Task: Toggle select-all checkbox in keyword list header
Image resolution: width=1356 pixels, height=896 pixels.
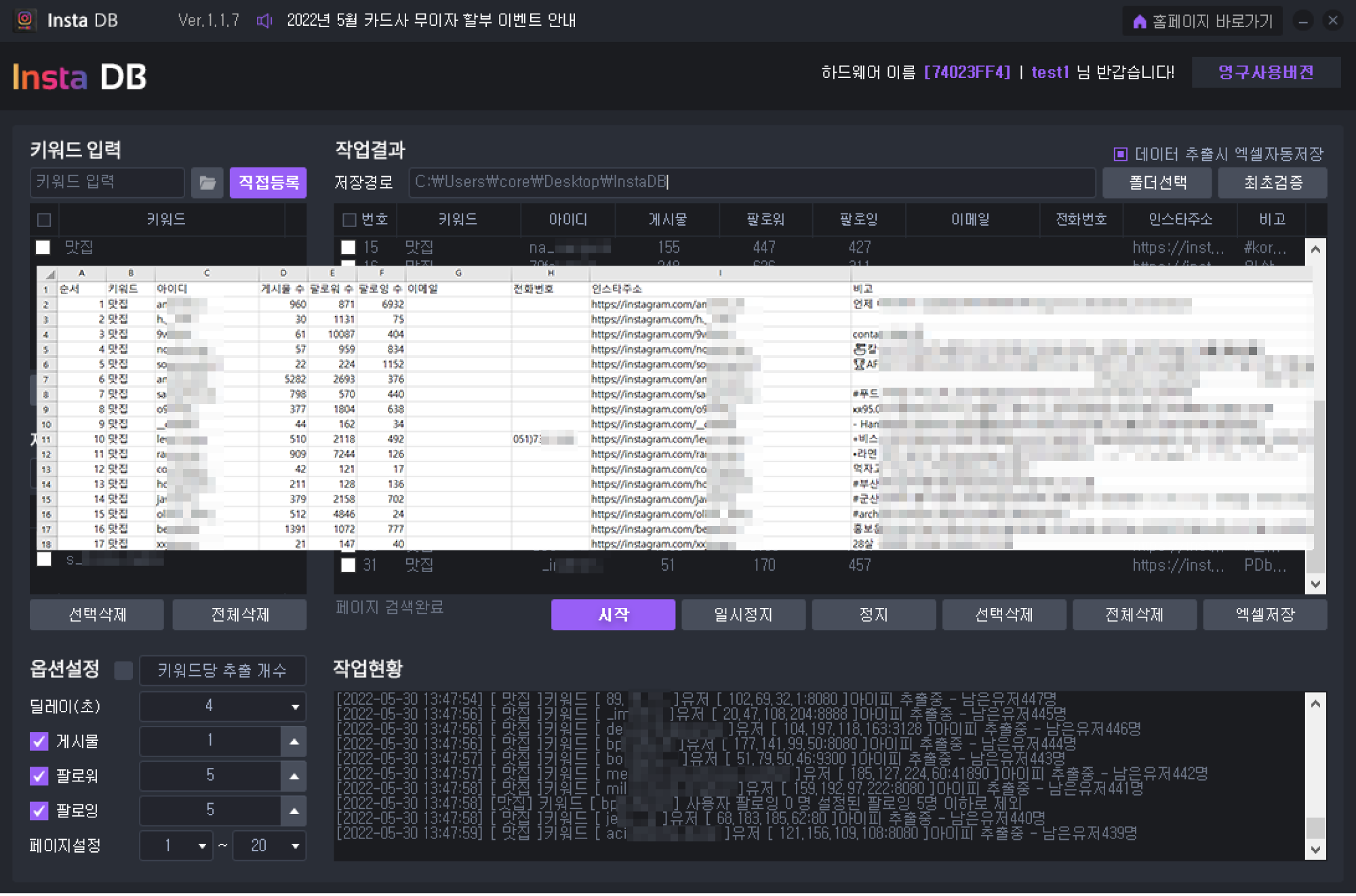Action: (x=44, y=220)
